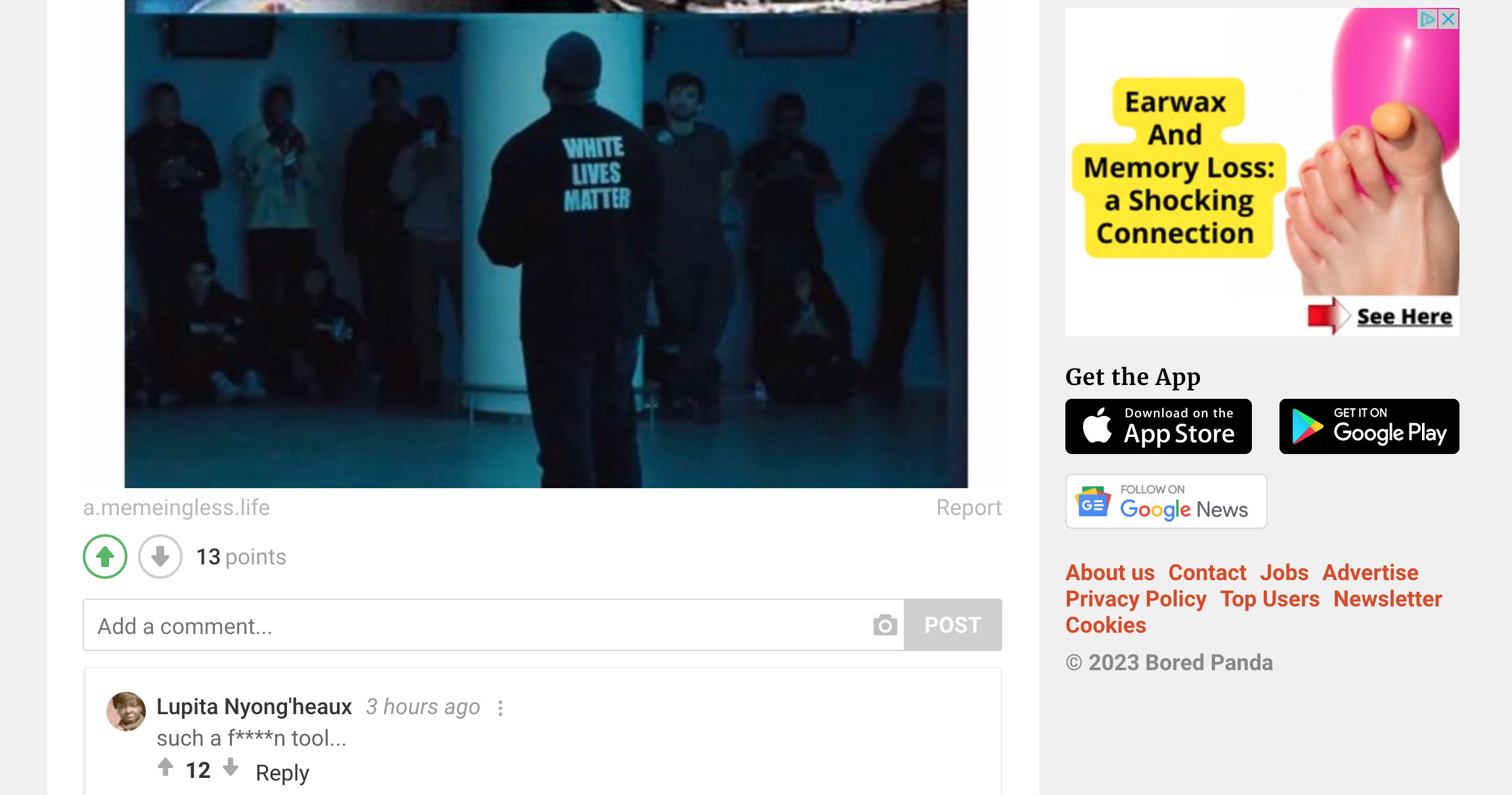Upvote Lupita Nyong'heaux's comment
The width and height of the screenshot is (1512, 795).
pyautogui.click(x=166, y=767)
